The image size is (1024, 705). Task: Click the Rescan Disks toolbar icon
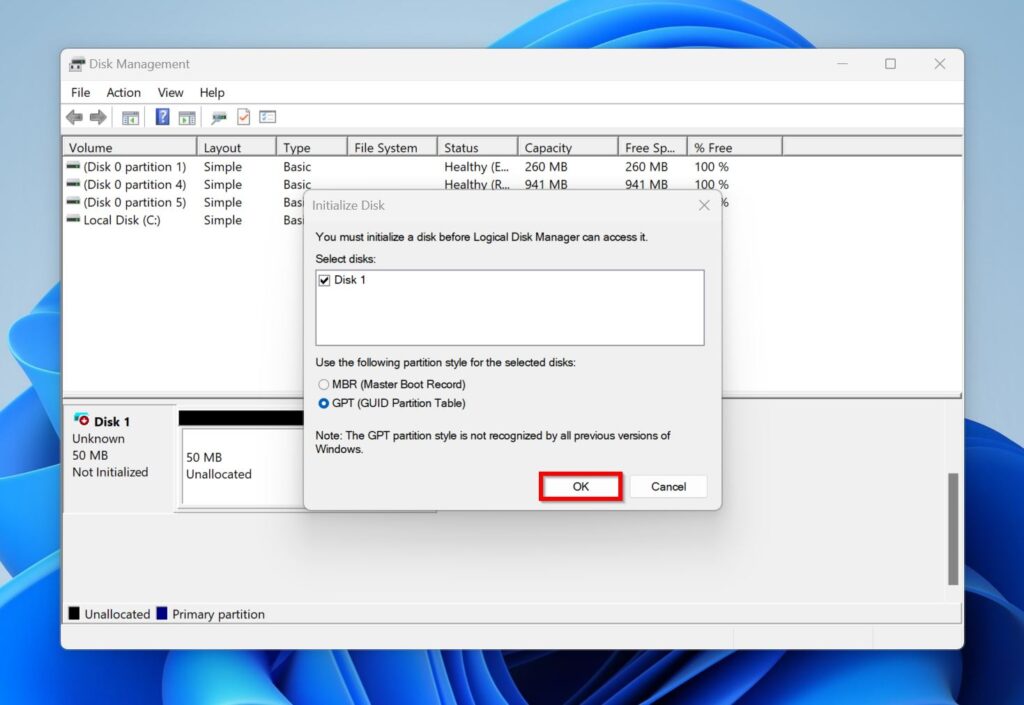coord(218,118)
